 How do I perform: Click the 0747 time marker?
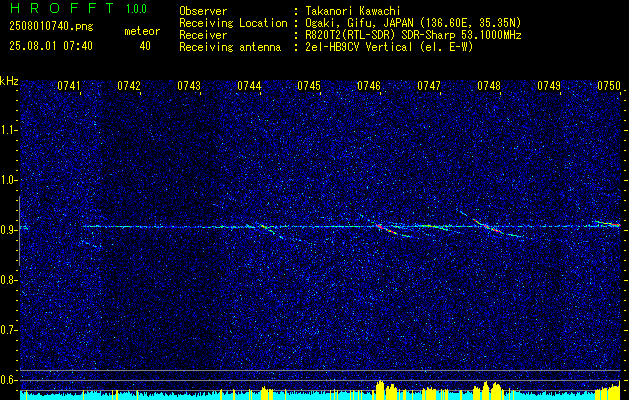pos(429,86)
